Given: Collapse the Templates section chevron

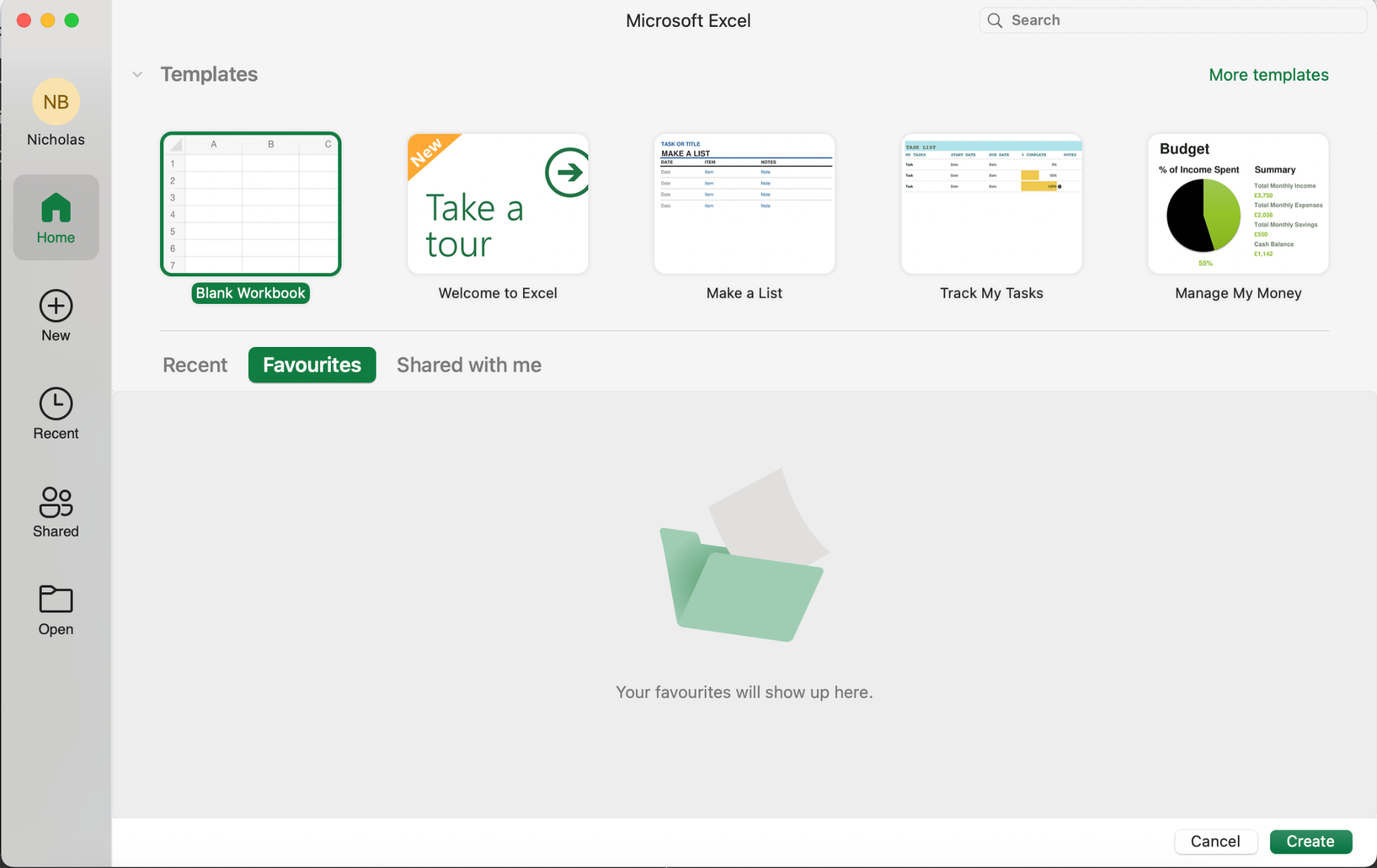Looking at the screenshot, I should coord(137,74).
